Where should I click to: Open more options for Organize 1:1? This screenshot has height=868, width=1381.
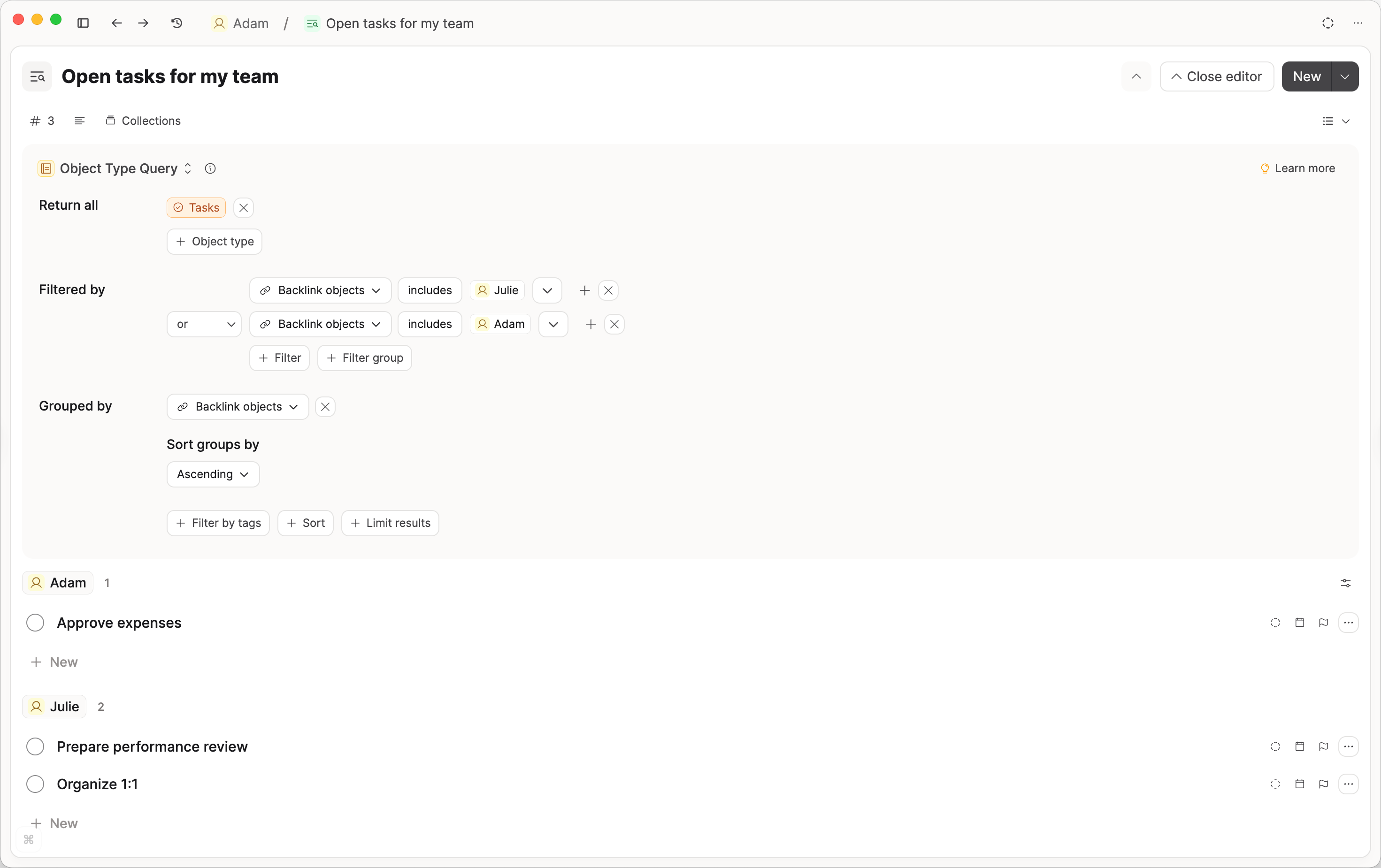(x=1348, y=784)
